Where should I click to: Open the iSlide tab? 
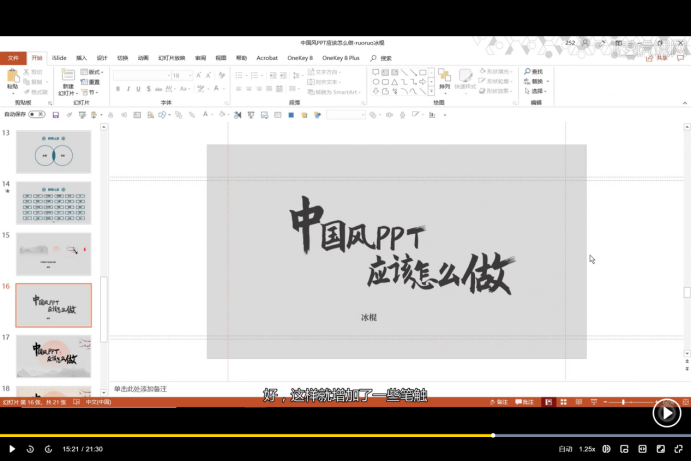click(x=59, y=58)
